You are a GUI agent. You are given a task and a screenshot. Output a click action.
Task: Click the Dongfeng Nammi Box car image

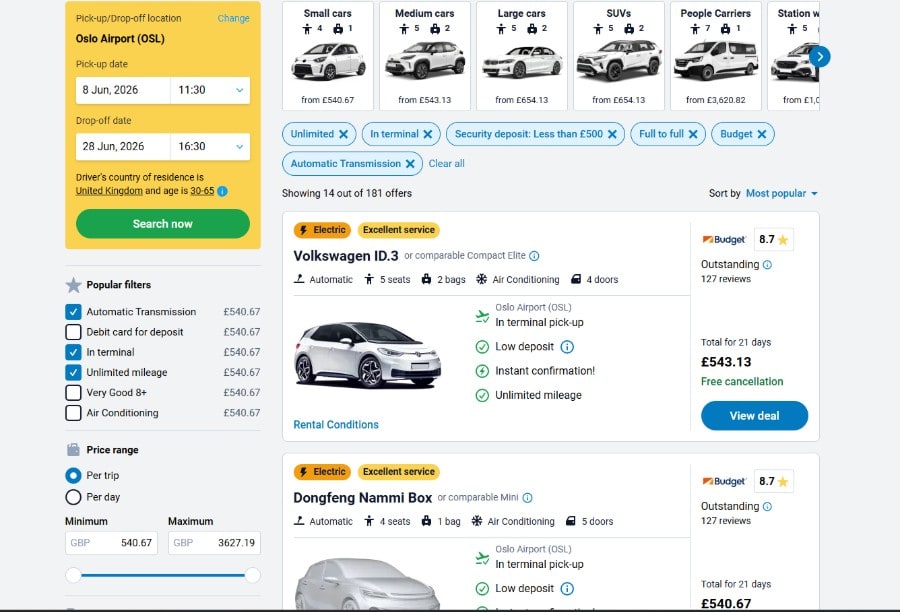[367, 586]
